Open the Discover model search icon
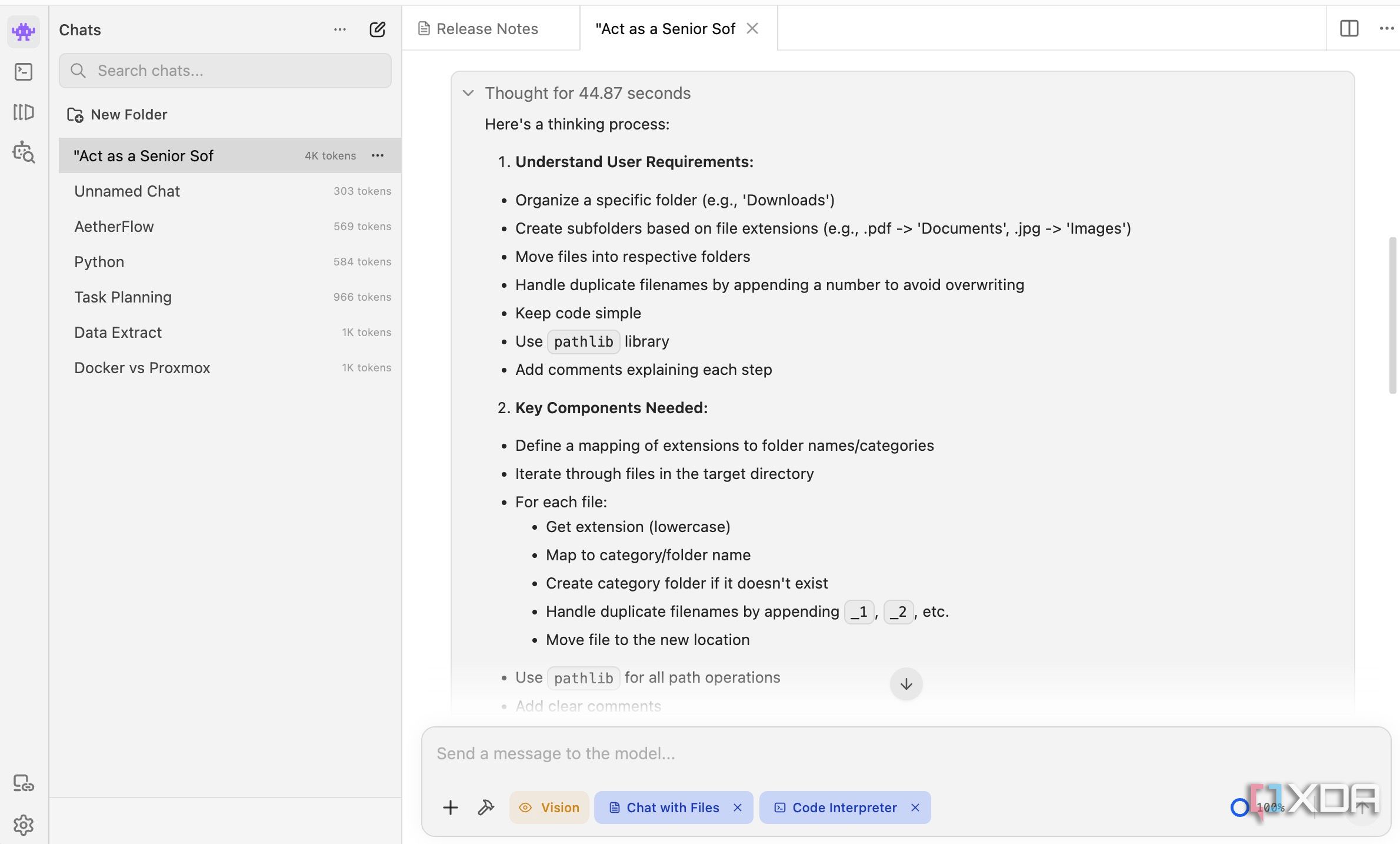Screen dimensions: 1400x844 pos(24,152)
